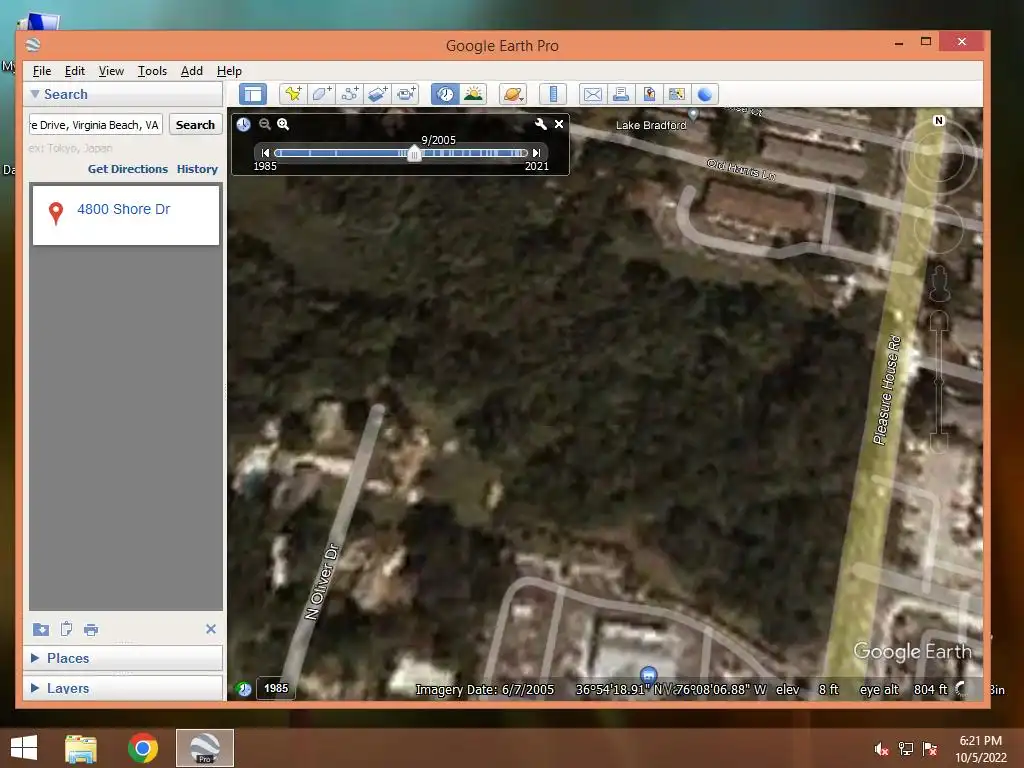
Task: Click the taskbar clock showing 6:21 PM
Action: click(x=980, y=749)
